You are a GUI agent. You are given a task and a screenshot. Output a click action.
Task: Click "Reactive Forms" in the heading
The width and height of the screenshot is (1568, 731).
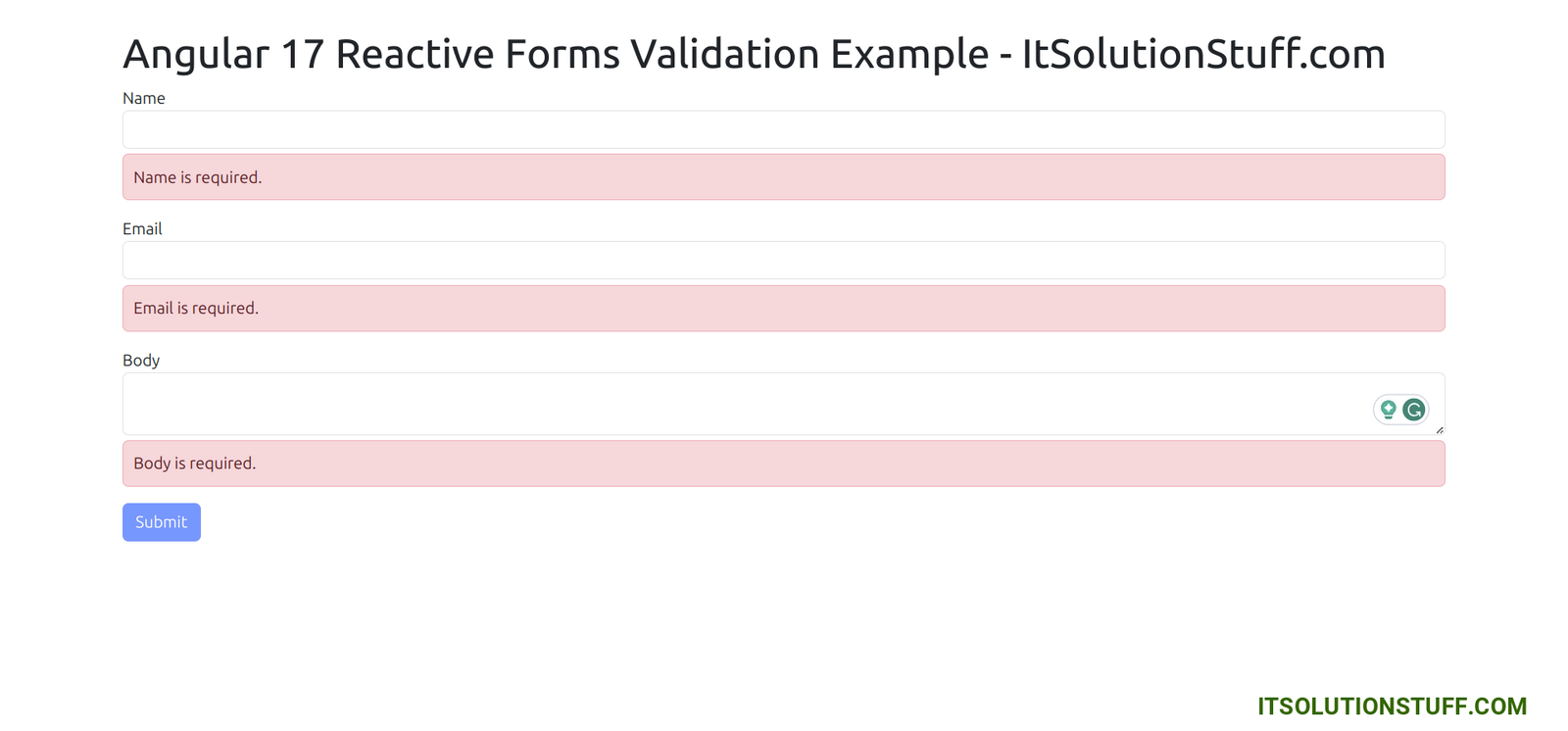[477, 54]
